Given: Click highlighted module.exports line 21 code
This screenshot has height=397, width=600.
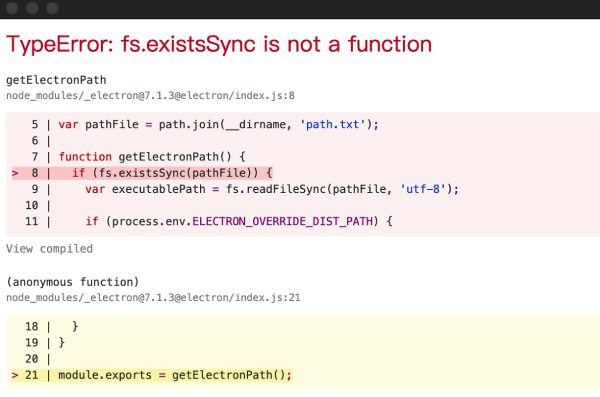Looking at the screenshot, I should tap(175, 375).
